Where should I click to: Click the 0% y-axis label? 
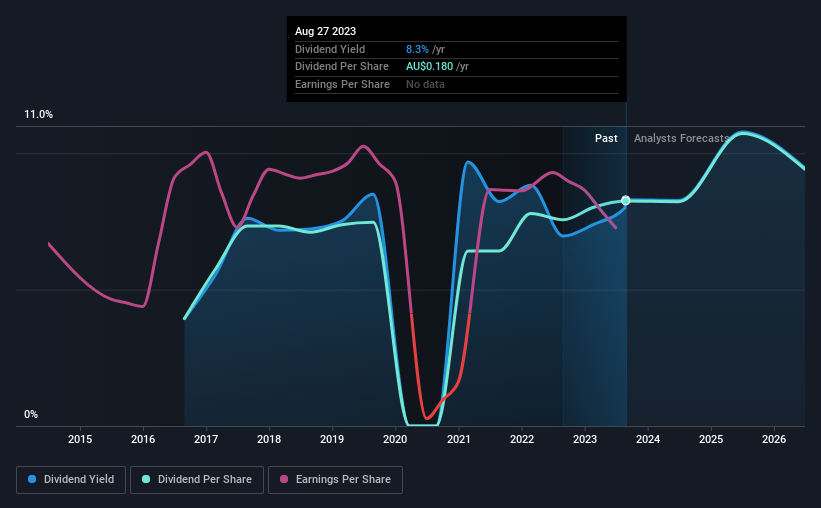pos(31,415)
